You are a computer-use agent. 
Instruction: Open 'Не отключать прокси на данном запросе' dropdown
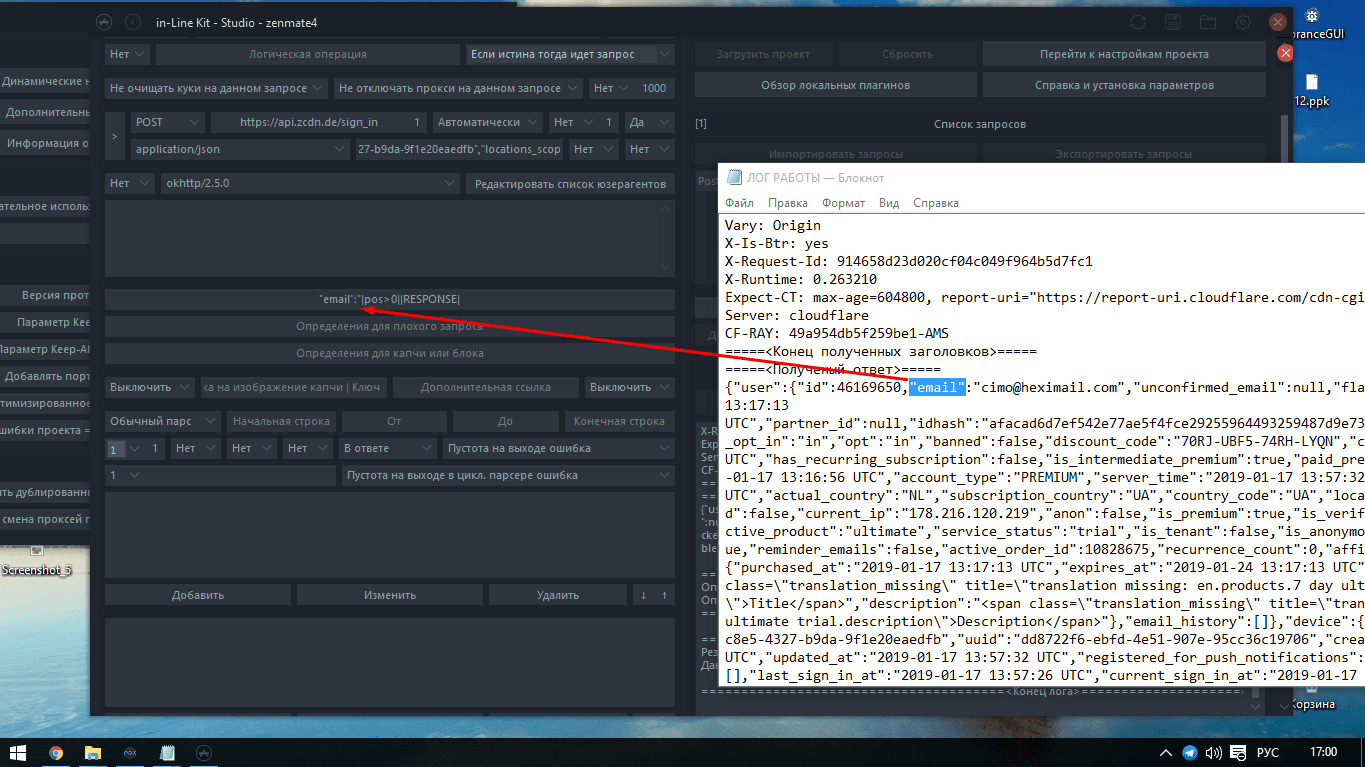(x=458, y=88)
